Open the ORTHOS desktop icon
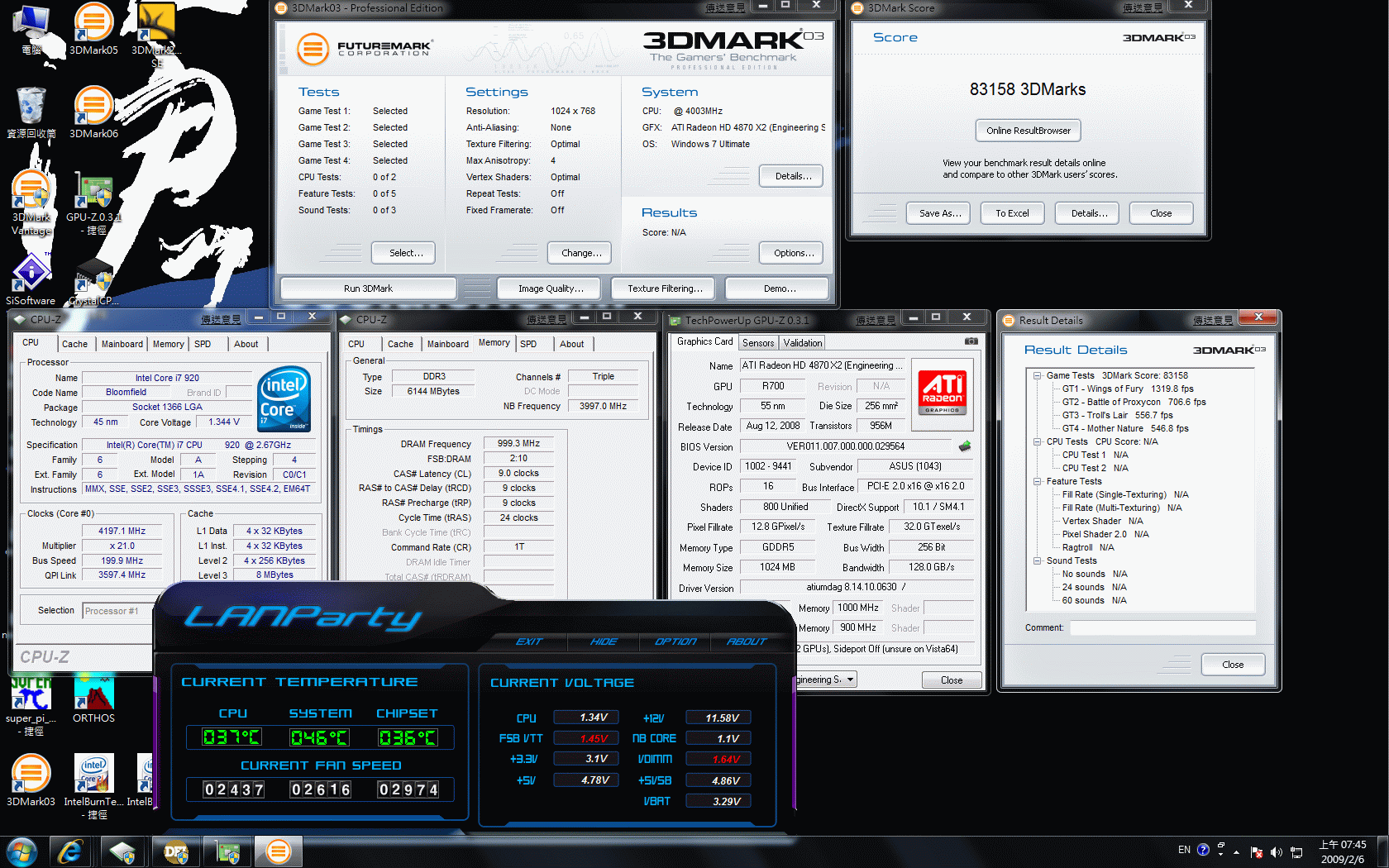 [93, 699]
